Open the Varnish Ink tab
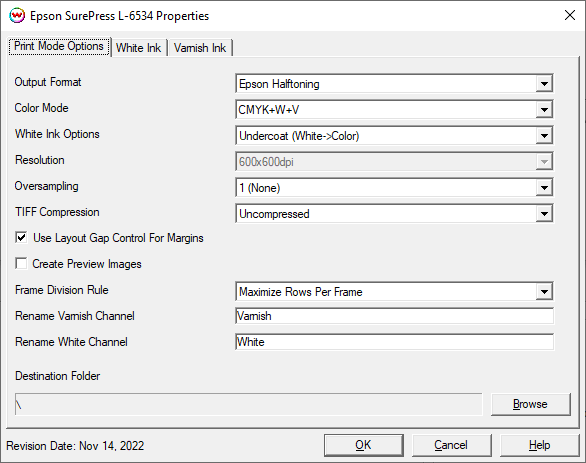586x463 pixels. click(200, 48)
